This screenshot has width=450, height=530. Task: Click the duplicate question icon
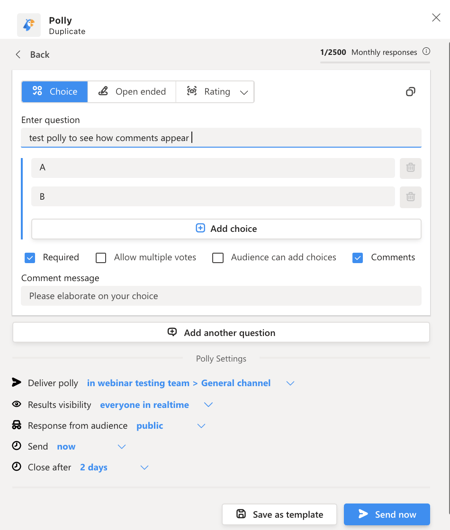(410, 92)
